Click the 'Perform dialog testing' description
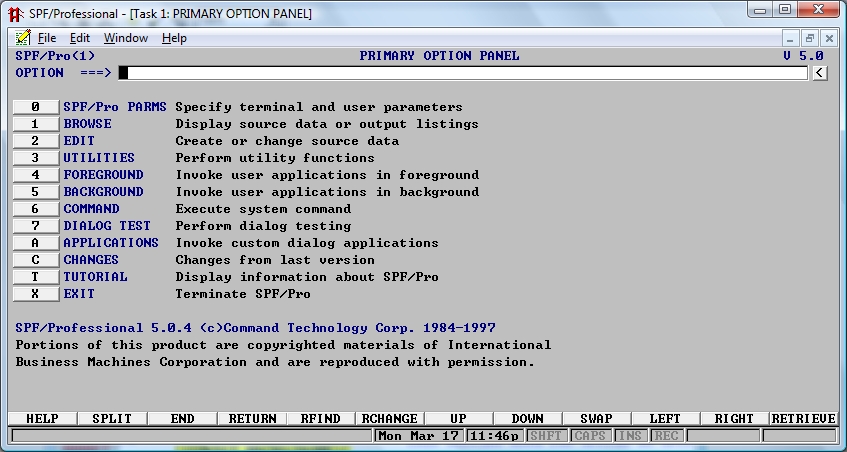The image size is (847, 452). click(x=263, y=226)
